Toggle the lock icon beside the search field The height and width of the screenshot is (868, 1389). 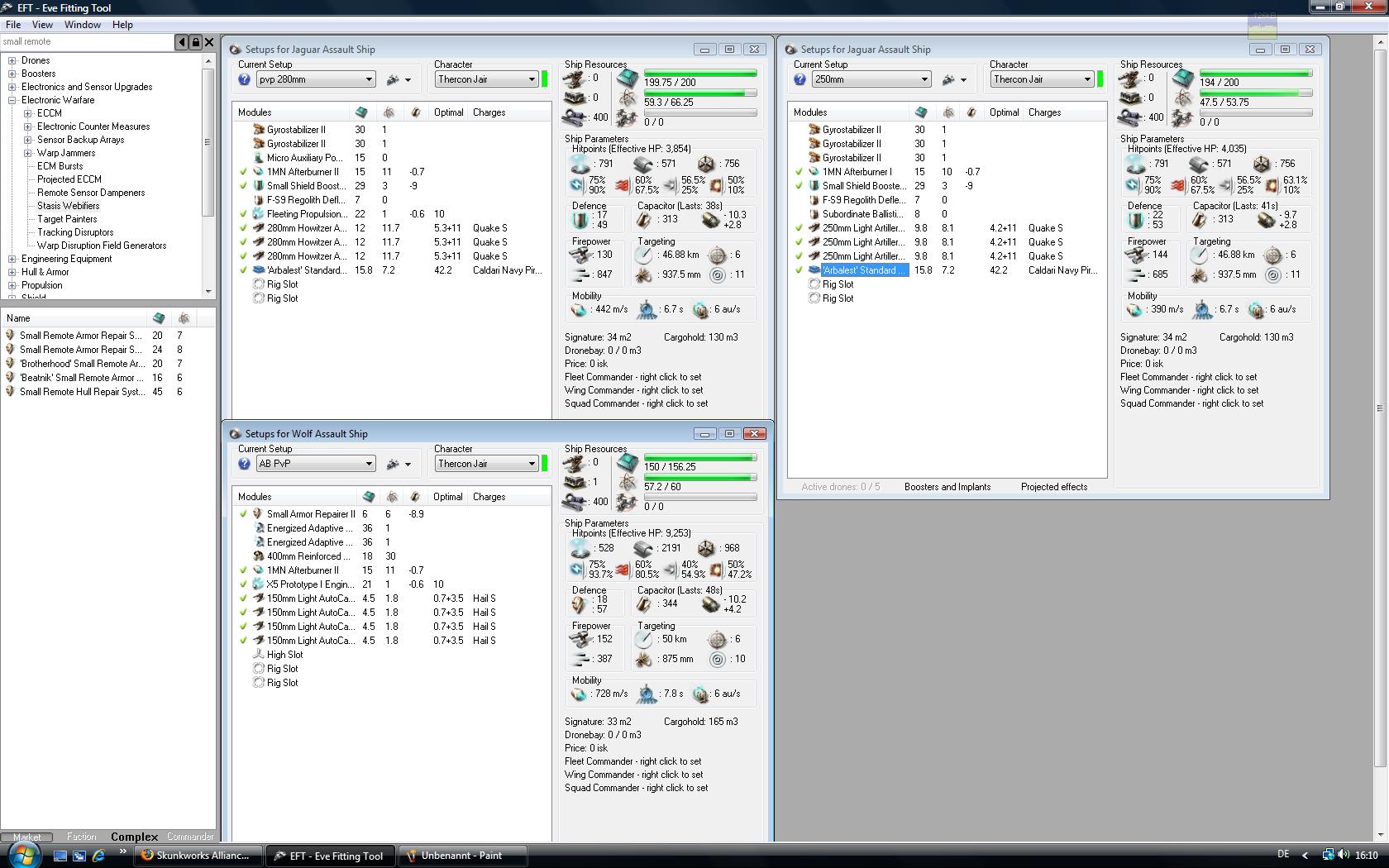point(196,41)
